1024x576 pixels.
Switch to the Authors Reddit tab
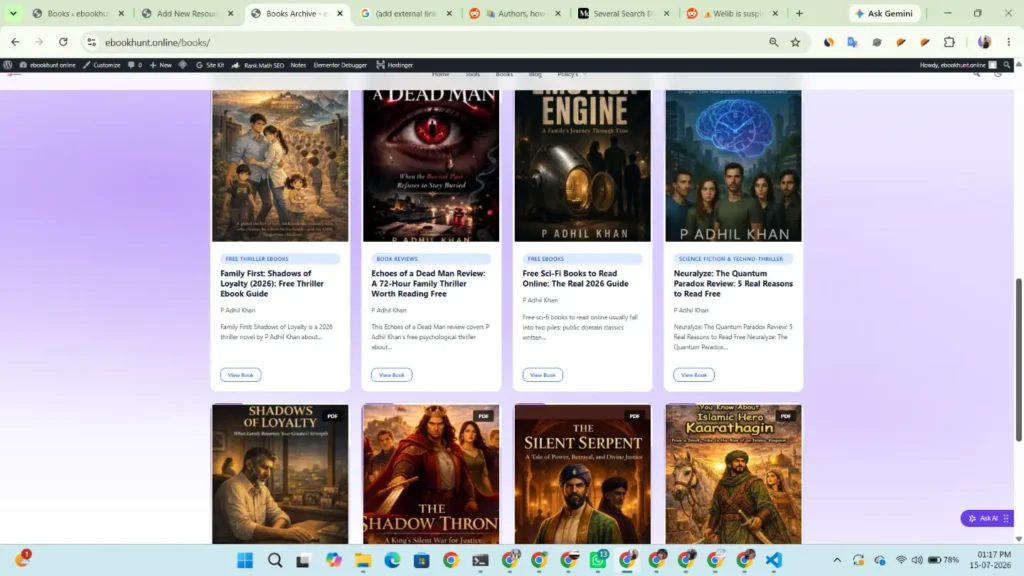click(515, 13)
